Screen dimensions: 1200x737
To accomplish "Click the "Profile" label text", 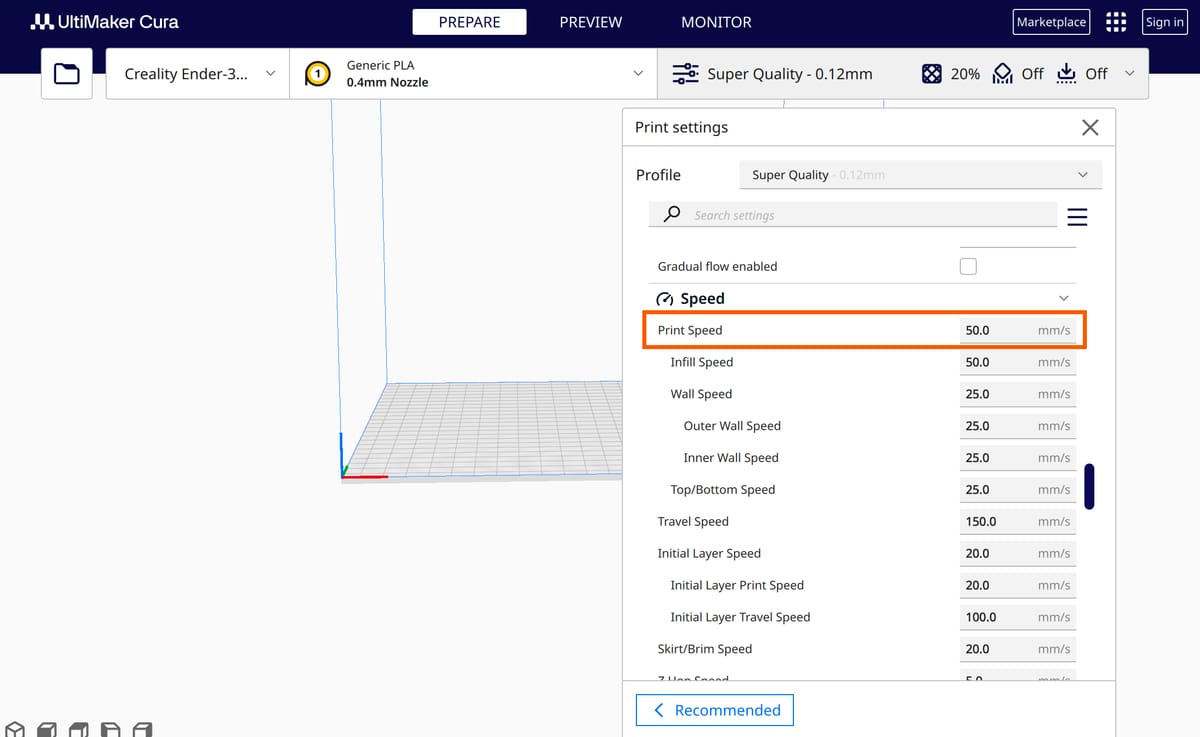I will click(x=658, y=175).
